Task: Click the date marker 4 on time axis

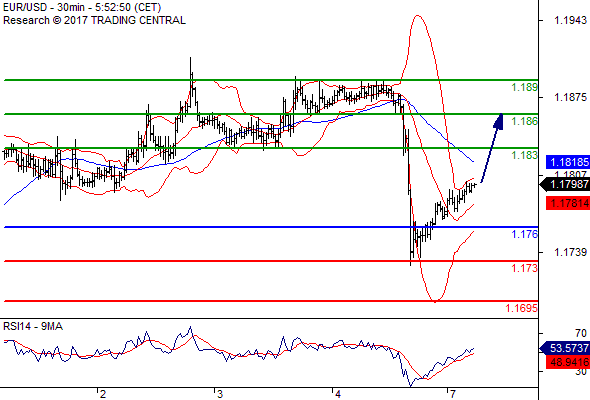Action: [x=338, y=394]
